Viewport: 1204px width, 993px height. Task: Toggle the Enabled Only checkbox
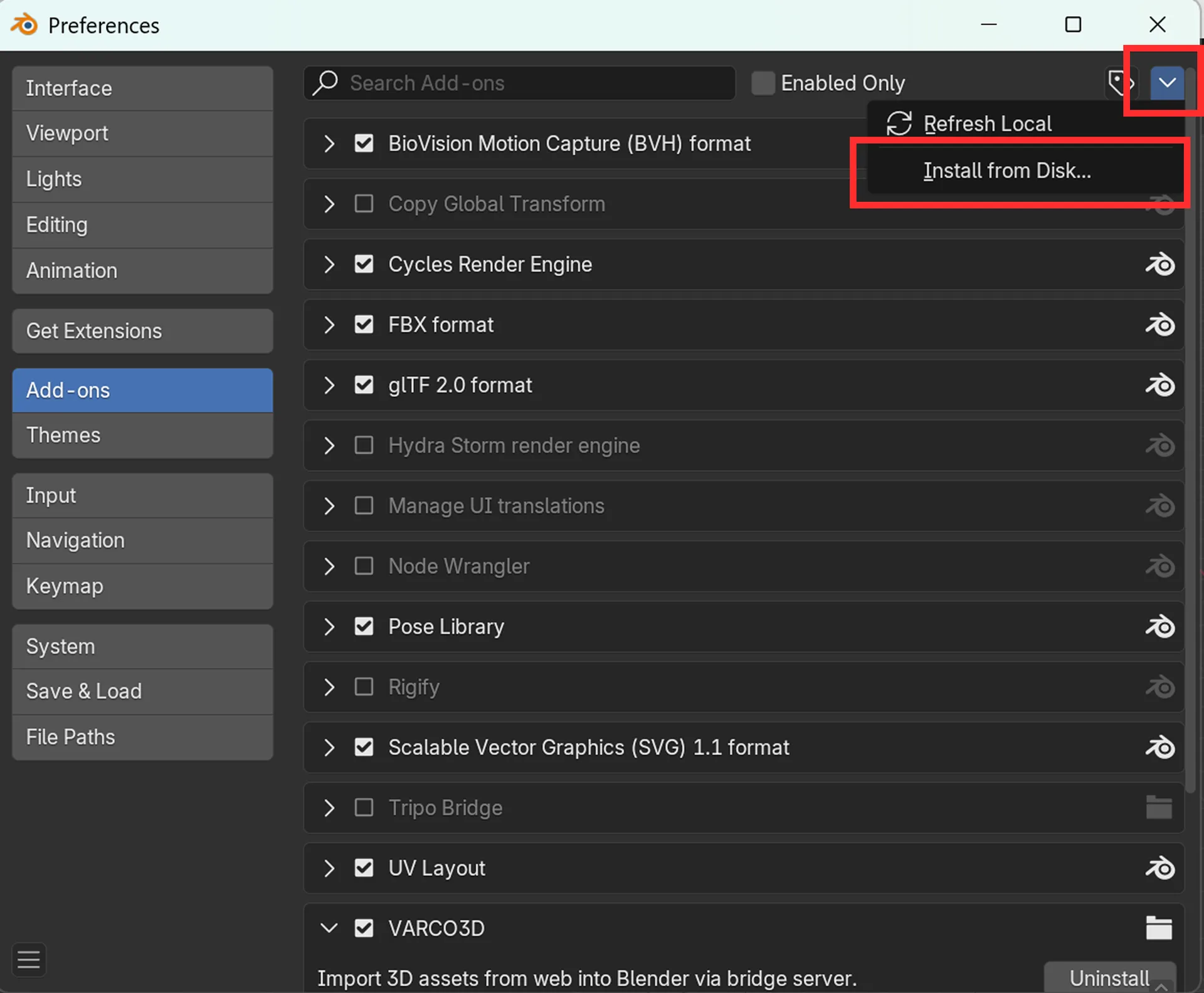pyautogui.click(x=763, y=83)
